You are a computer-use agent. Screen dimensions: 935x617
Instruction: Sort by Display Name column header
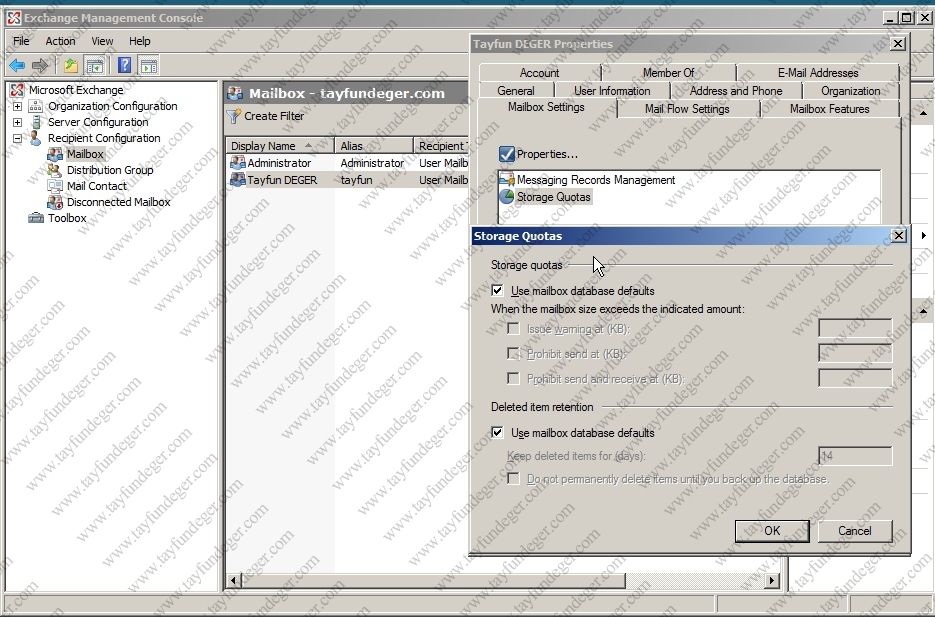tap(280, 146)
